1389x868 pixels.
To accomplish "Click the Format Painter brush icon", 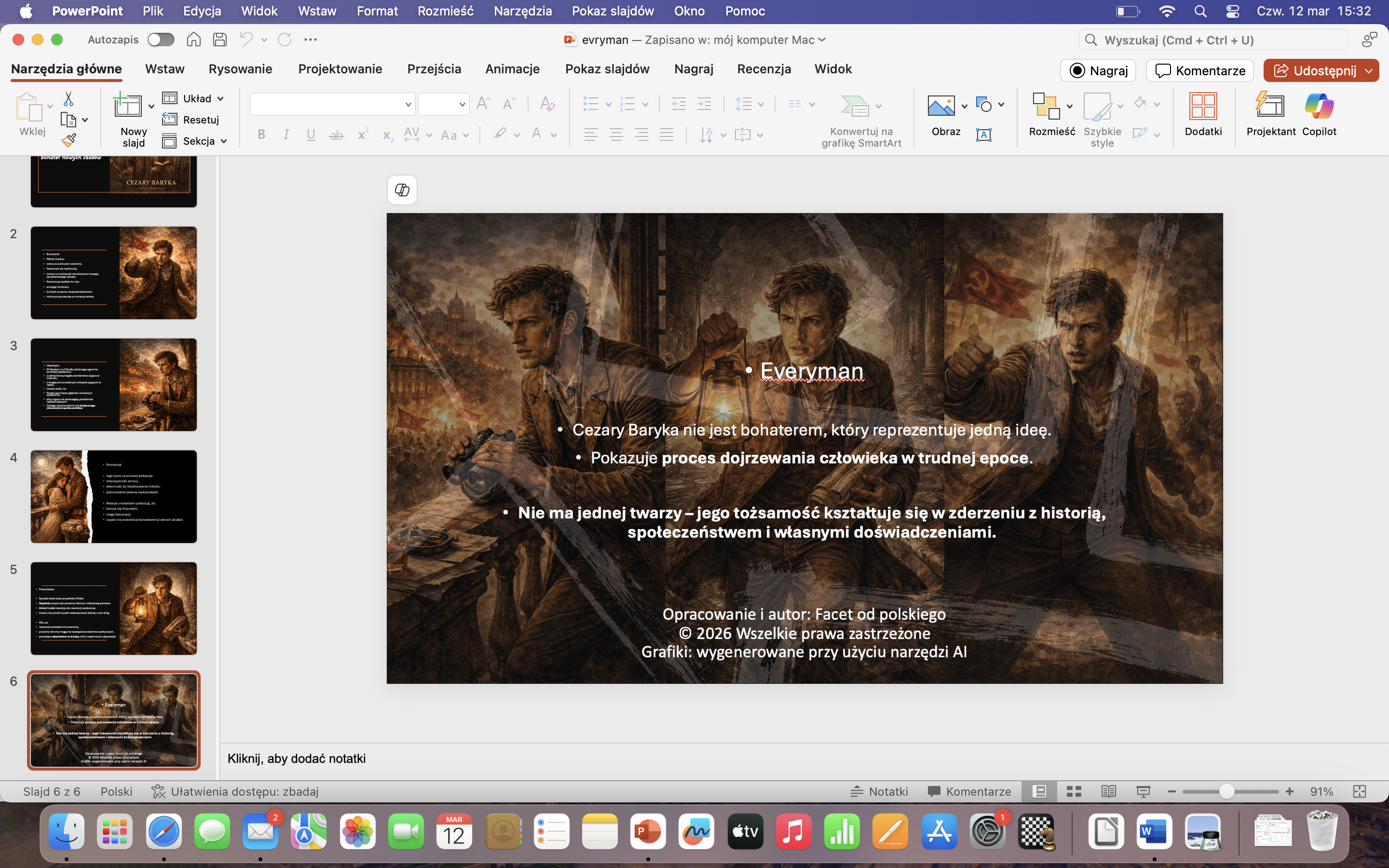I will (69, 140).
